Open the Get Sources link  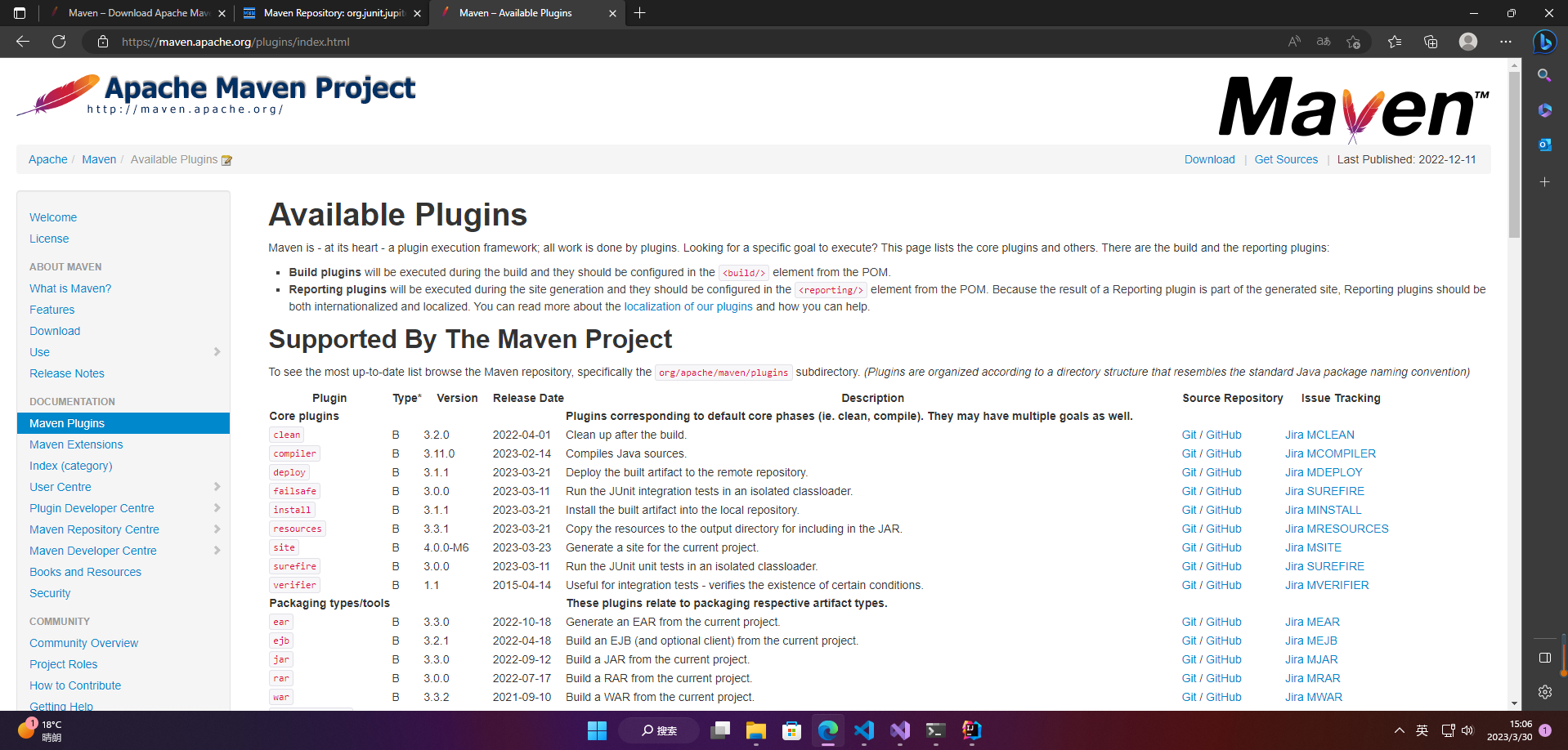pyautogui.click(x=1286, y=159)
